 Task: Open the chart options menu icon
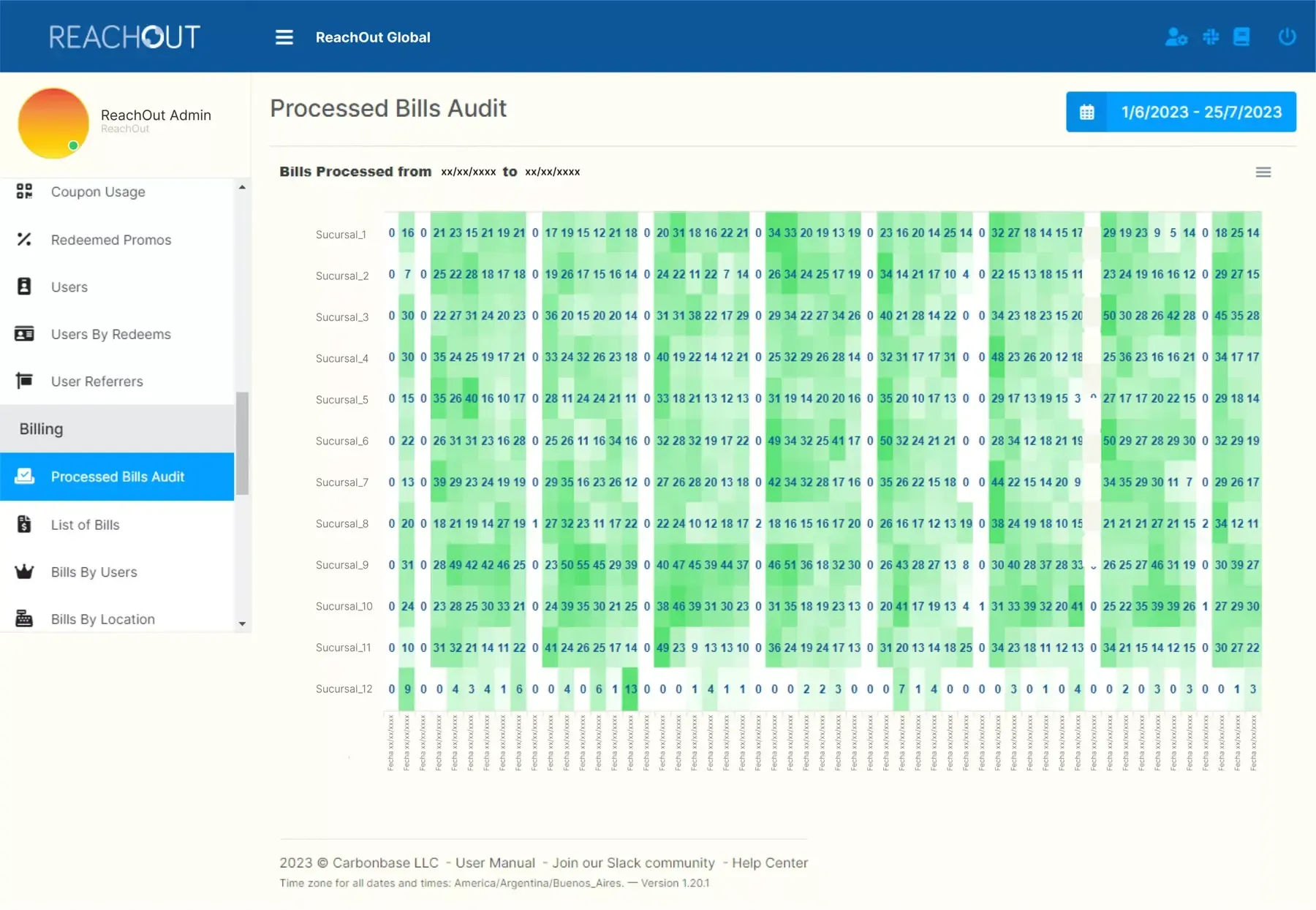coord(1263,172)
